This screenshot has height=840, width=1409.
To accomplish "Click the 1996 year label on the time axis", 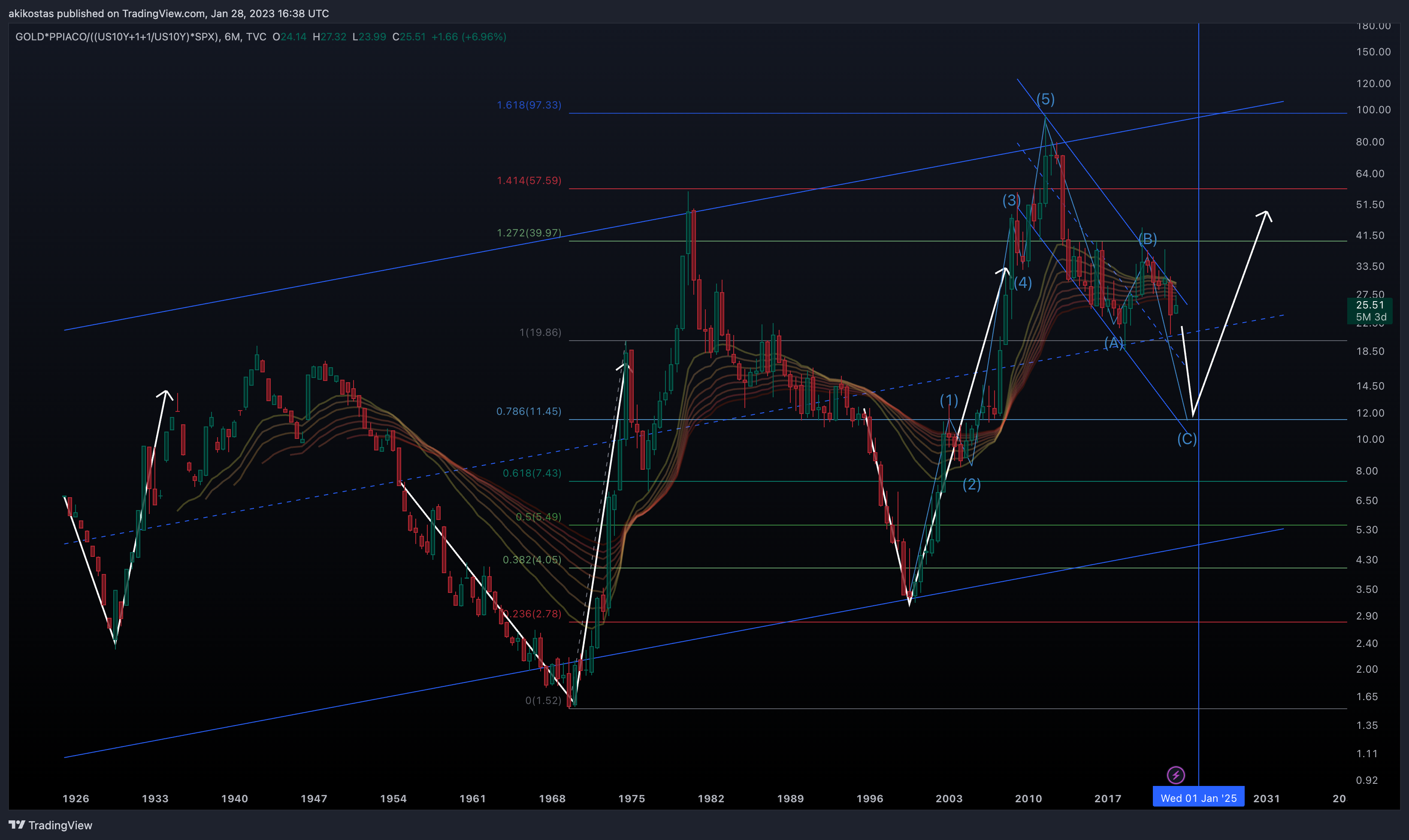I will [x=870, y=799].
